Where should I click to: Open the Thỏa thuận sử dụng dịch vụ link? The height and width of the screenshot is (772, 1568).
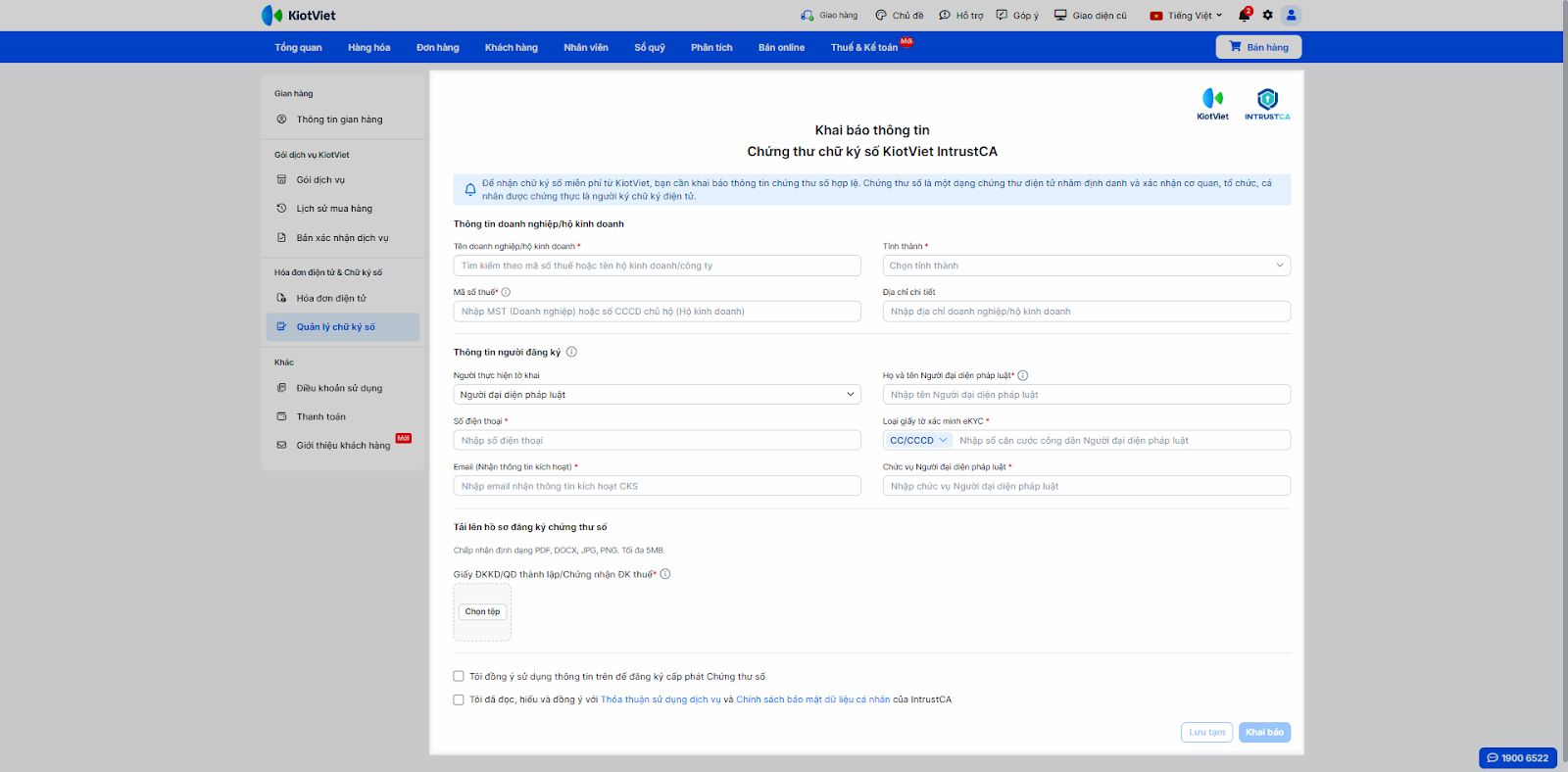click(661, 700)
